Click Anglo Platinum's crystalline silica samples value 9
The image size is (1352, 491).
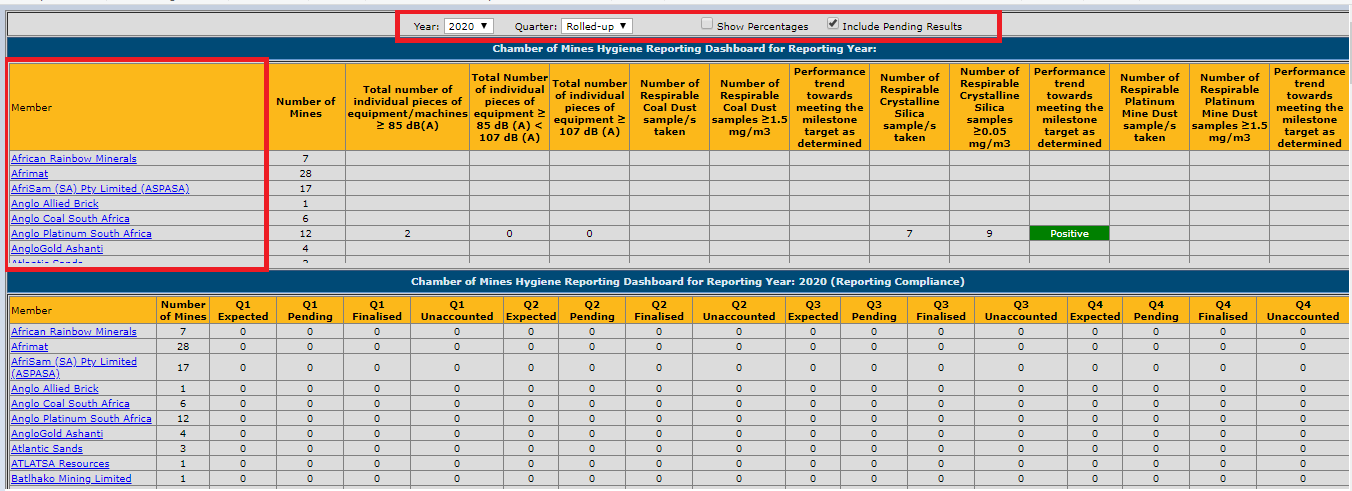pyautogui.click(x=989, y=233)
